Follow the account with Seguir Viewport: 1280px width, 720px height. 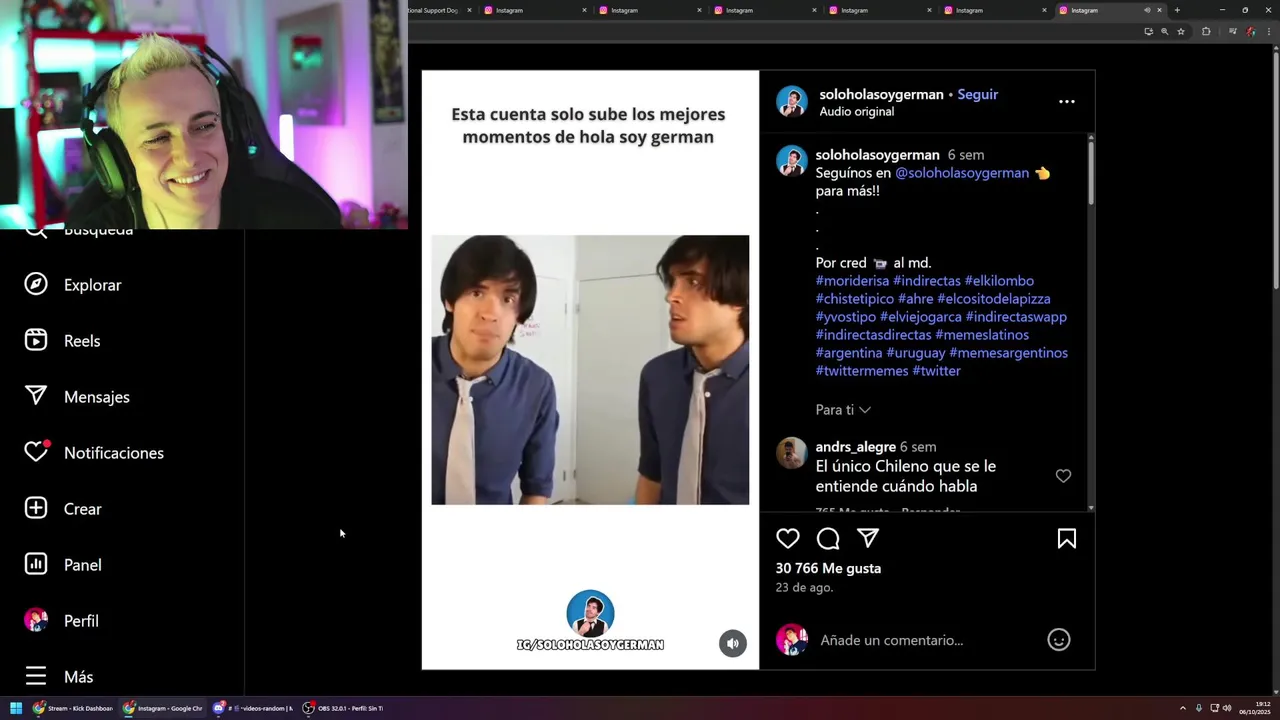point(978,94)
